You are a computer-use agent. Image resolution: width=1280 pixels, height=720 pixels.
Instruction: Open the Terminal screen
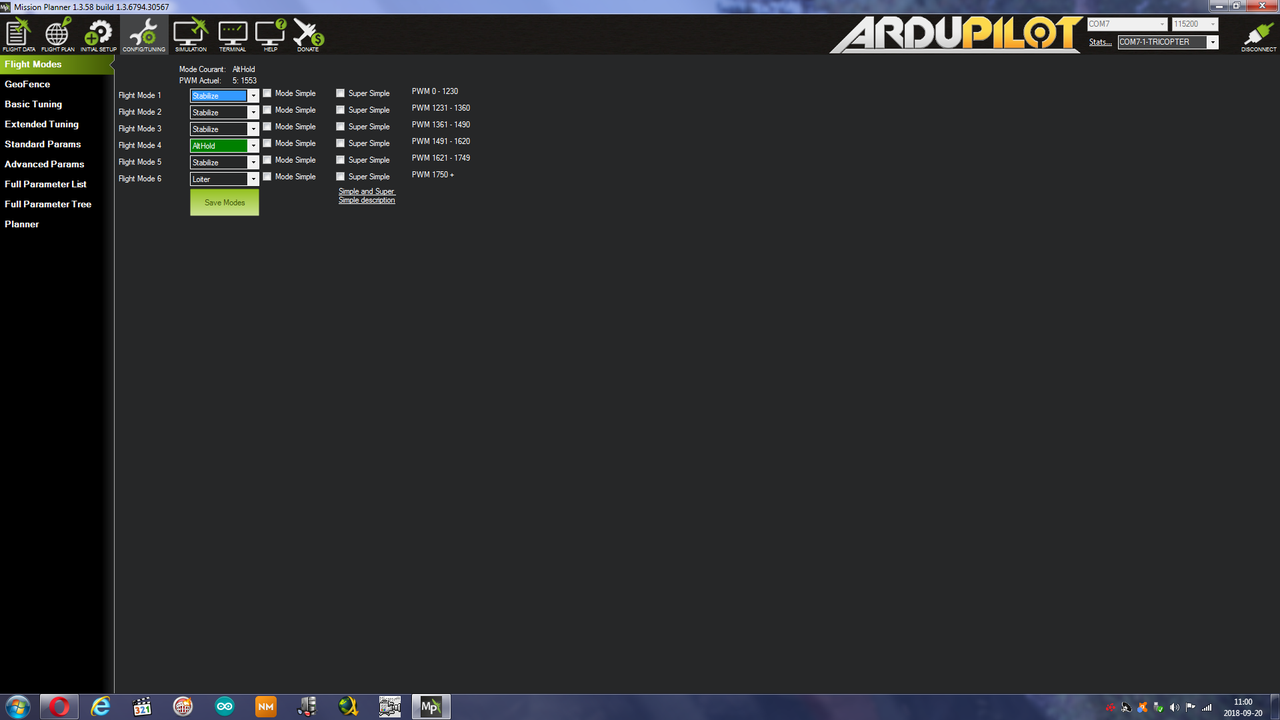pos(232,35)
